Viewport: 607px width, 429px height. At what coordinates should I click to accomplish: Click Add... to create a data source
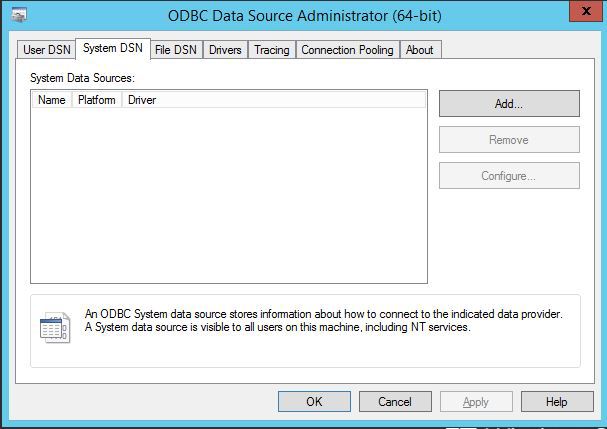pyautogui.click(x=509, y=103)
